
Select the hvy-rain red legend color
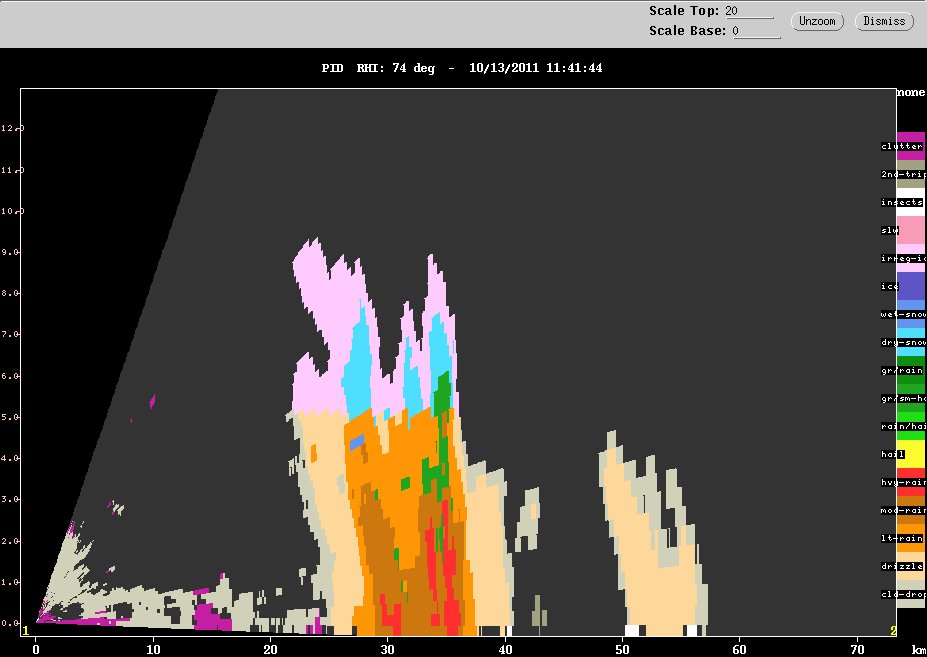tap(911, 483)
